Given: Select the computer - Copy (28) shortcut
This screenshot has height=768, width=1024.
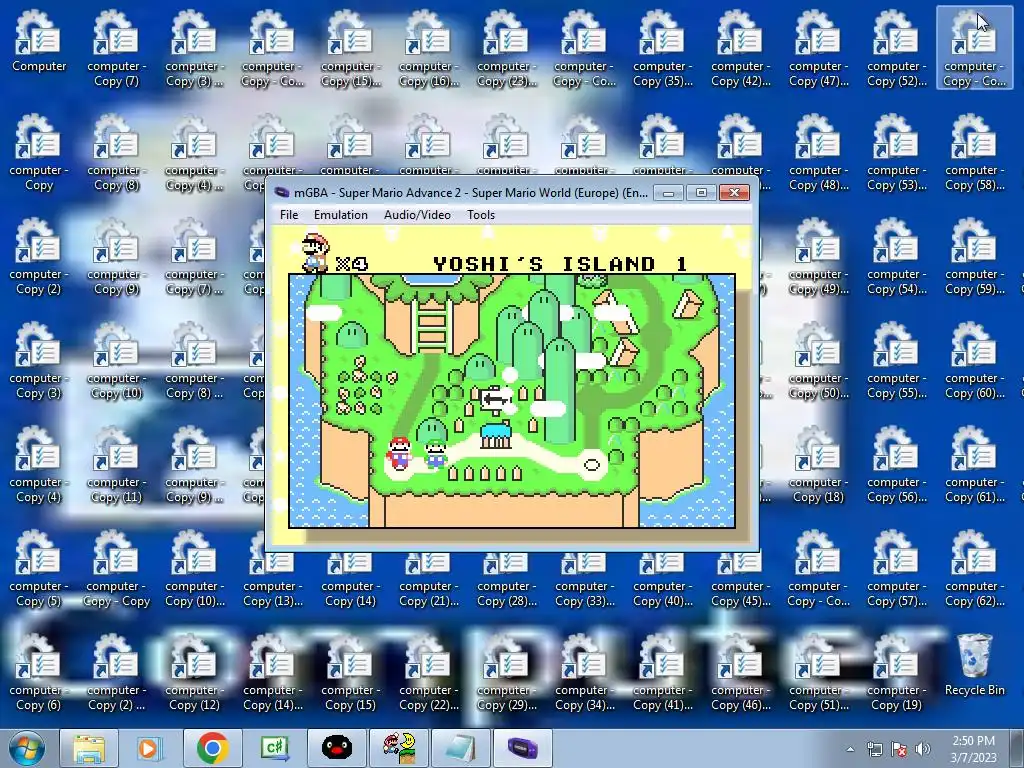Looking at the screenshot, I should (506, 580).
